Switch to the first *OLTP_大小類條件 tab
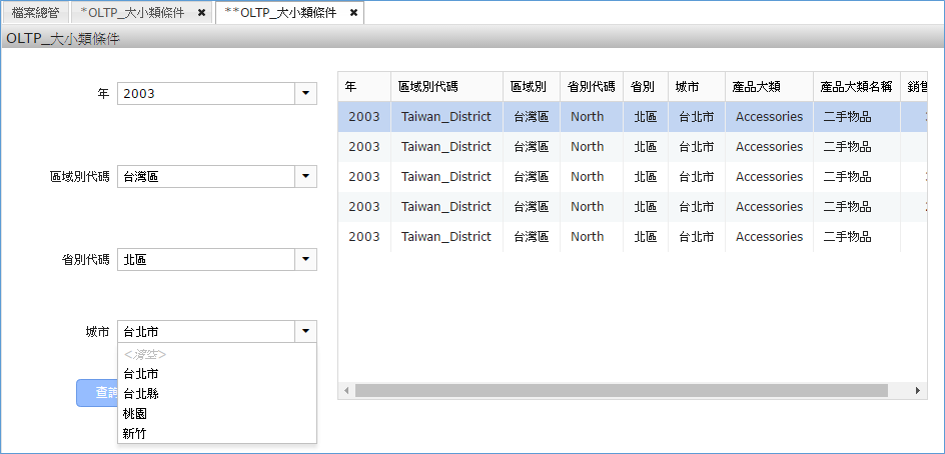Screen dimensions: 945x454 (131, 13)
